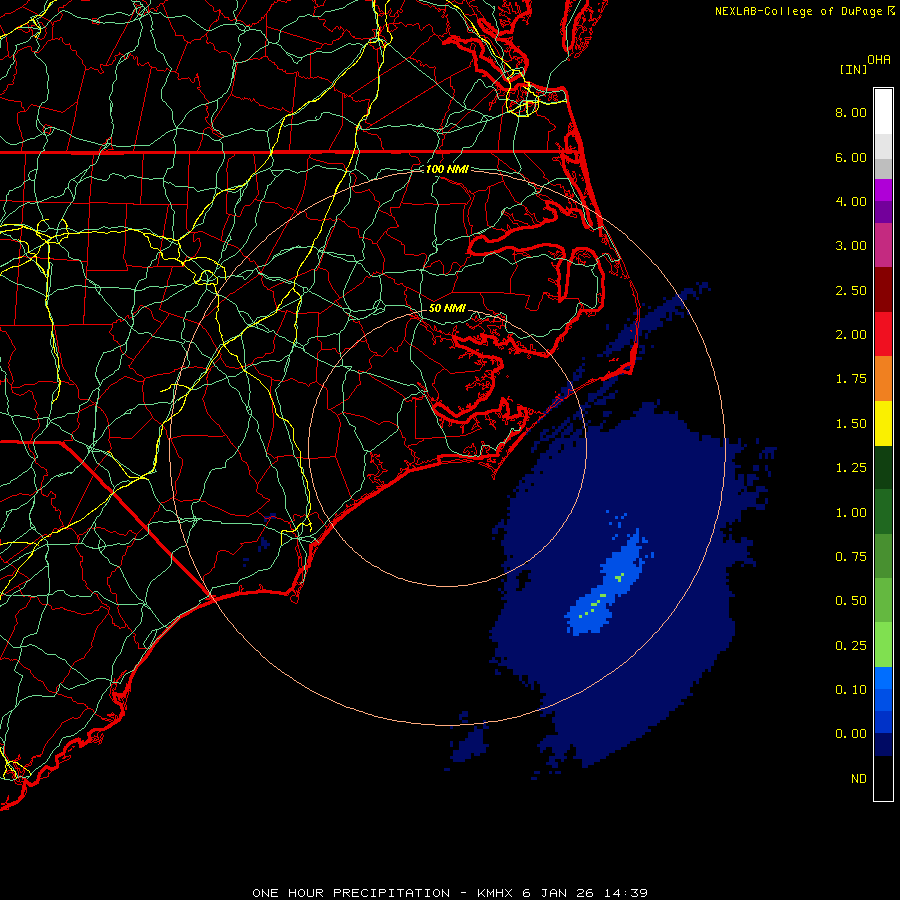Screen dimensions: 900x900
Task: Select the 0.75 legend value
Action: point(851,557)
